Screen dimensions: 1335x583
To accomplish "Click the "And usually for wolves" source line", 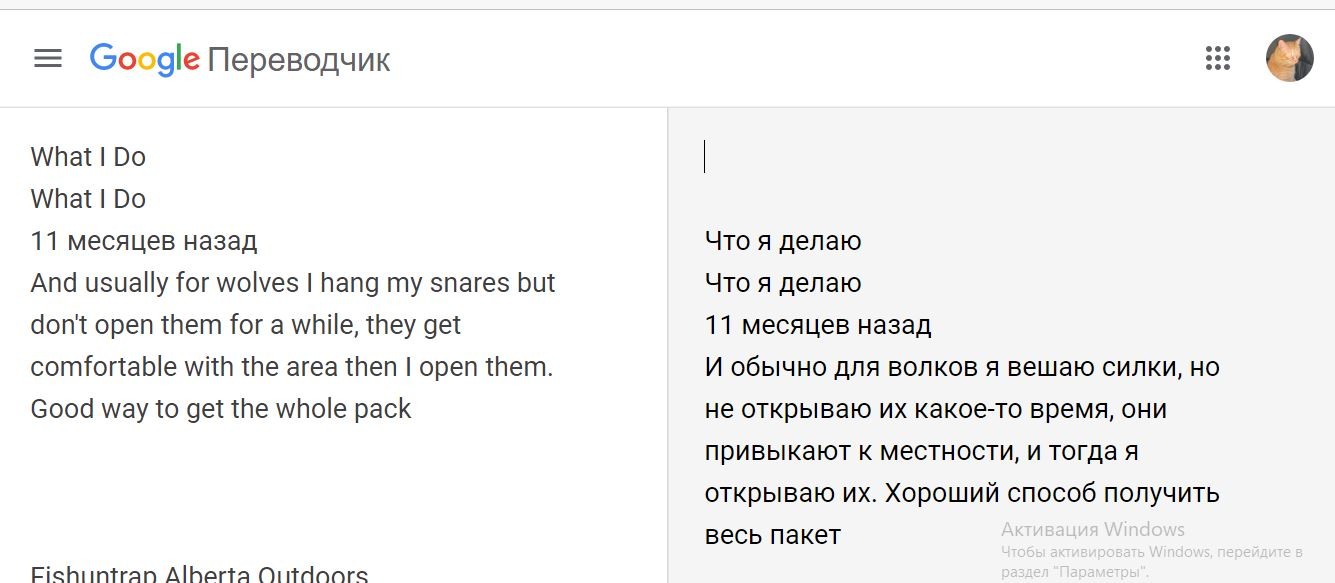I will (292, 283).
